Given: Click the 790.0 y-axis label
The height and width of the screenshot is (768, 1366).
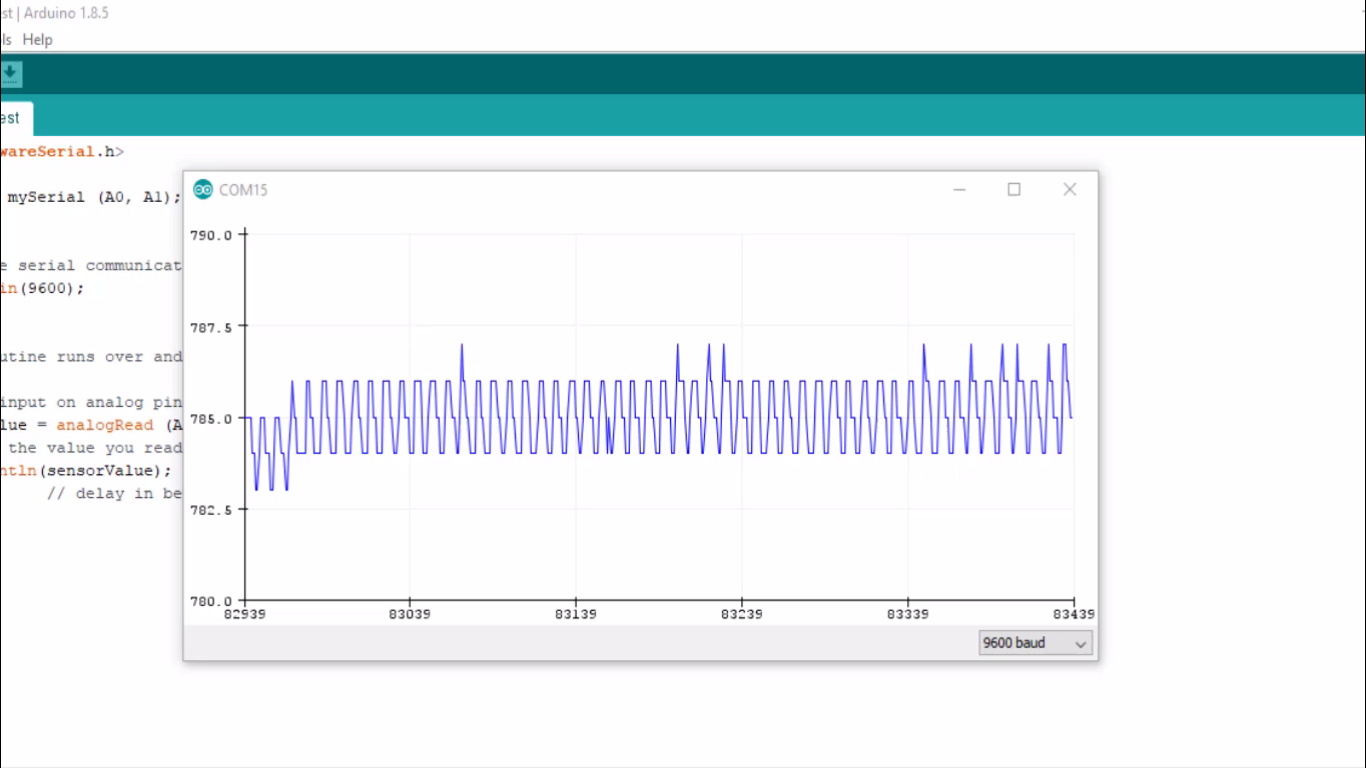Looking at the screenshot, I should pyautogui.click(x=211, y=235).
